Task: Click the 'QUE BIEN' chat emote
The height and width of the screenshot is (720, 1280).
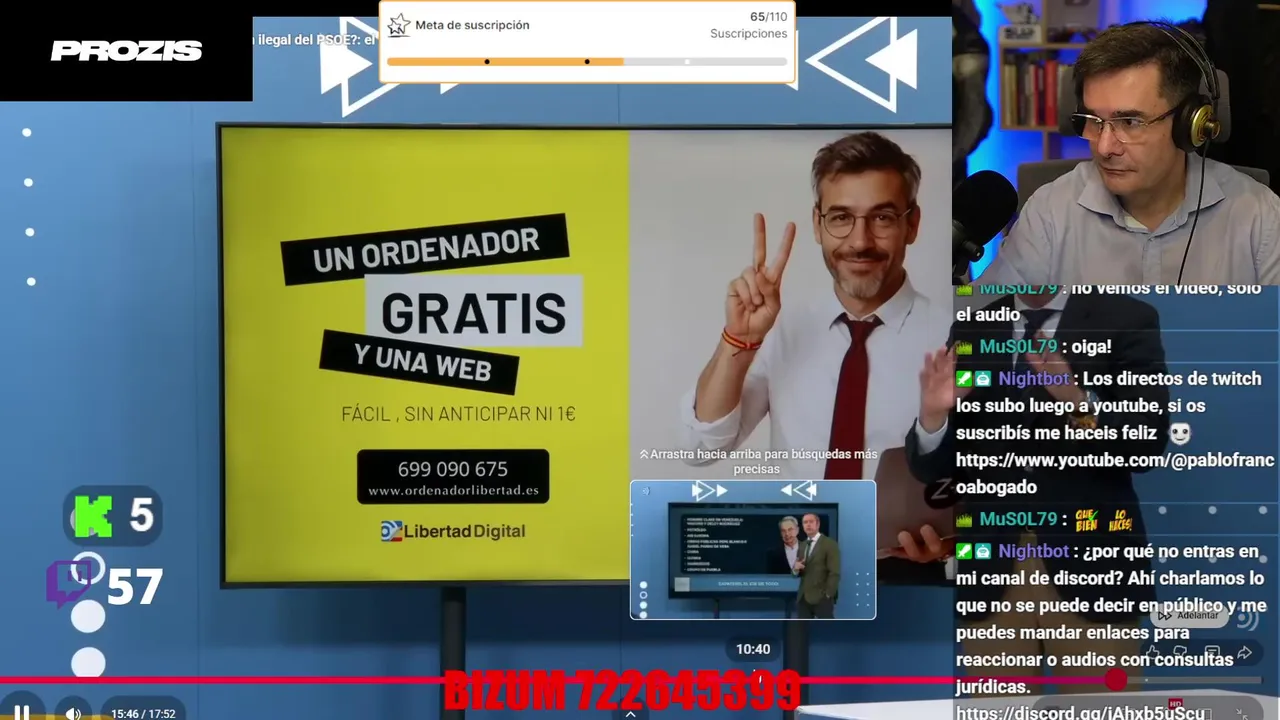Action: (1086, 520)
